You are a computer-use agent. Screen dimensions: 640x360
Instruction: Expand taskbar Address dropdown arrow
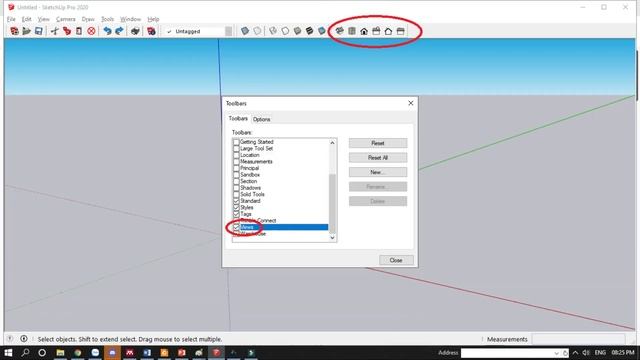[556, 353]
